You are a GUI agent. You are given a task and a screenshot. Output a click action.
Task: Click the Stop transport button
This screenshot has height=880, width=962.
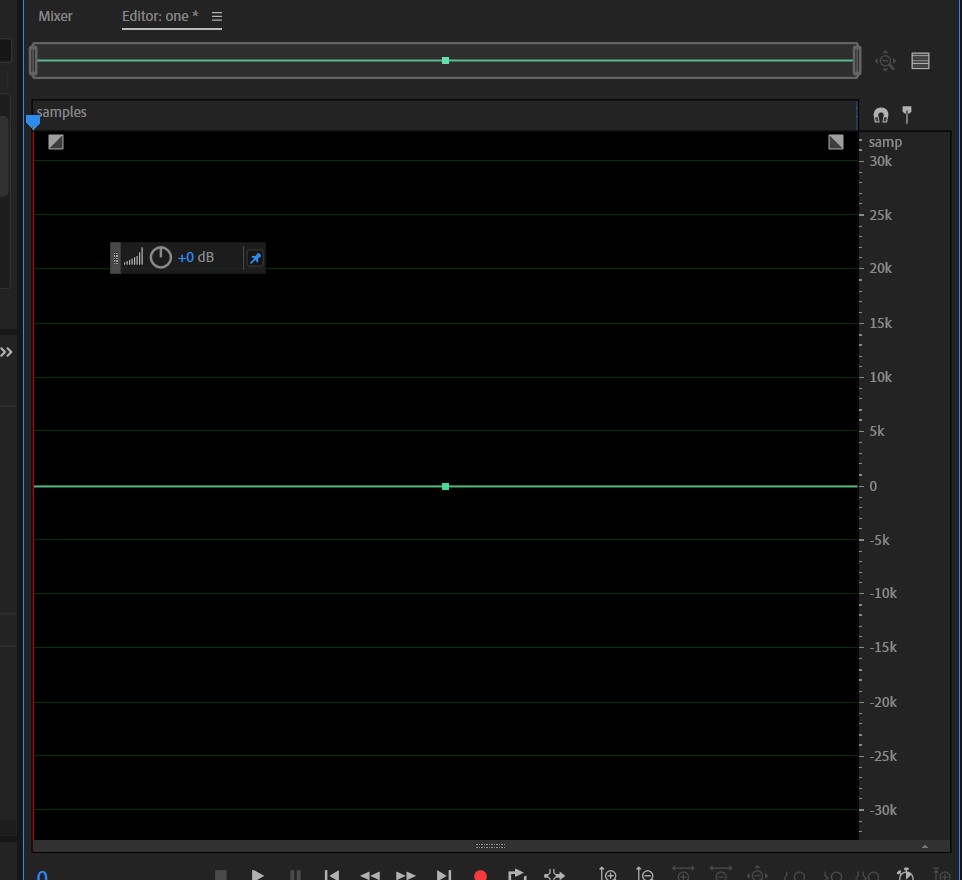(x=221, y=874)
